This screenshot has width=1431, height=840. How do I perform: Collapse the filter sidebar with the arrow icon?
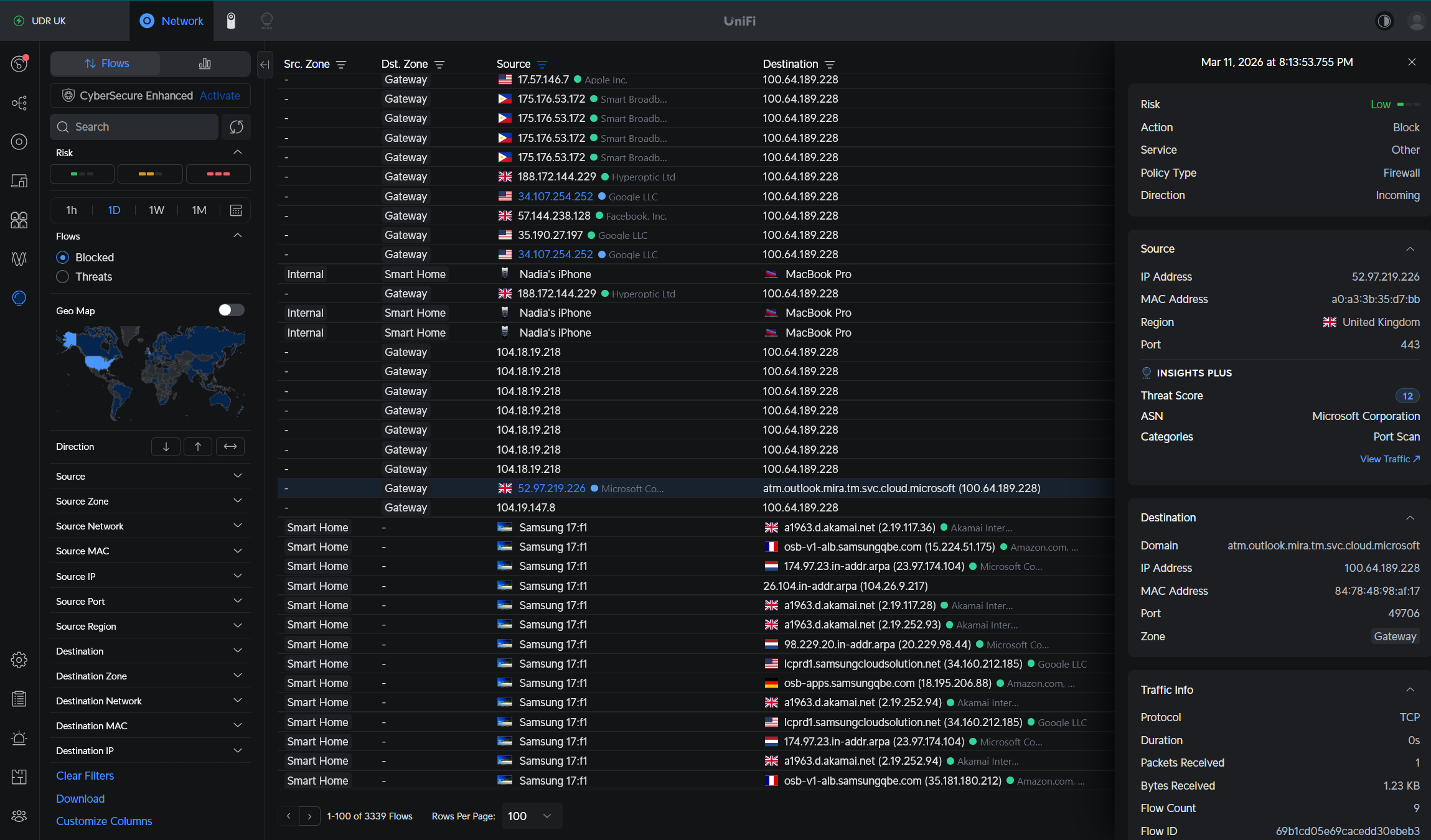click(x=265, y=64)
